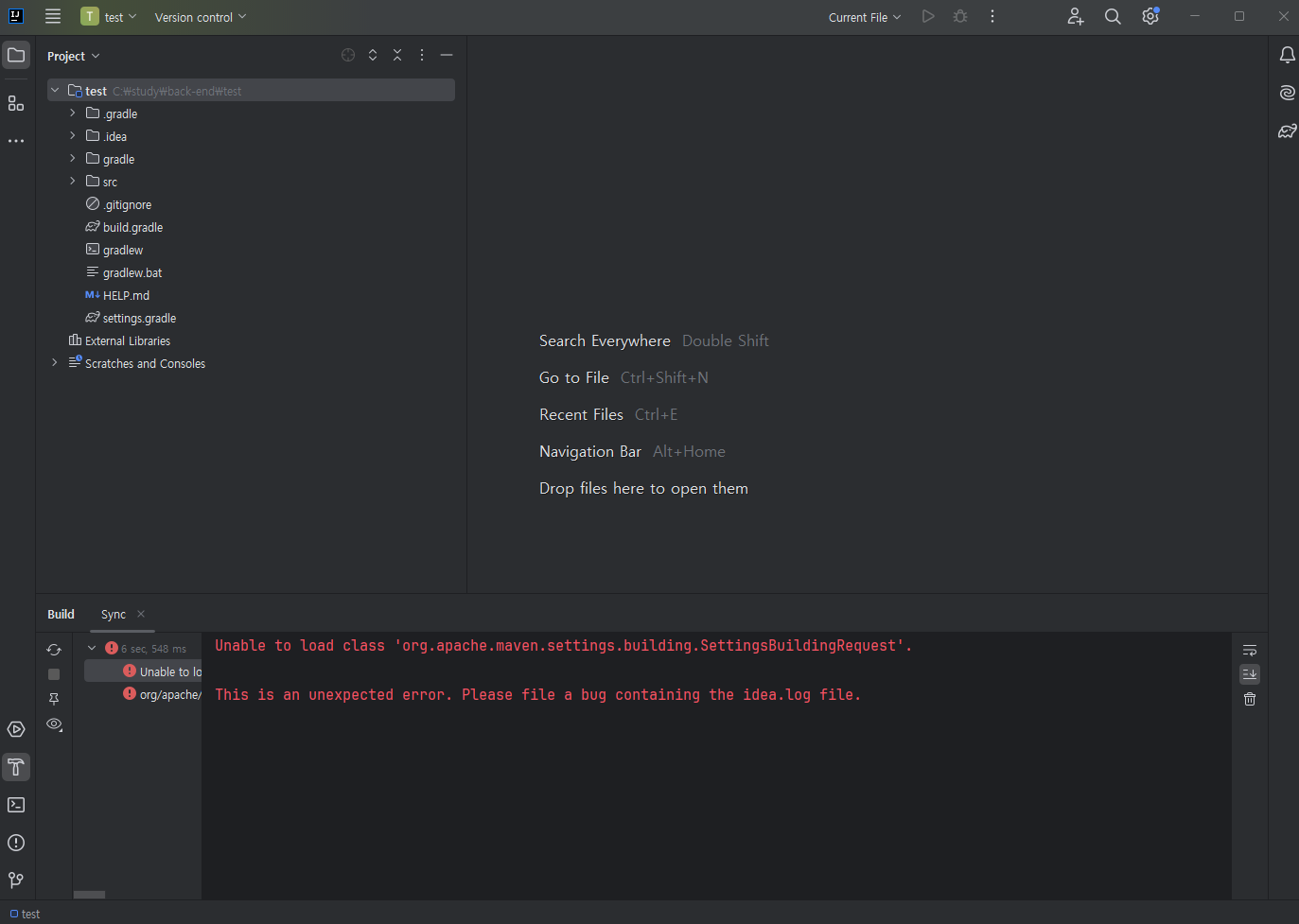This screenshot has width=1299, height=924.
Task: Hide the Project panel
Action: tap(447, 55)
